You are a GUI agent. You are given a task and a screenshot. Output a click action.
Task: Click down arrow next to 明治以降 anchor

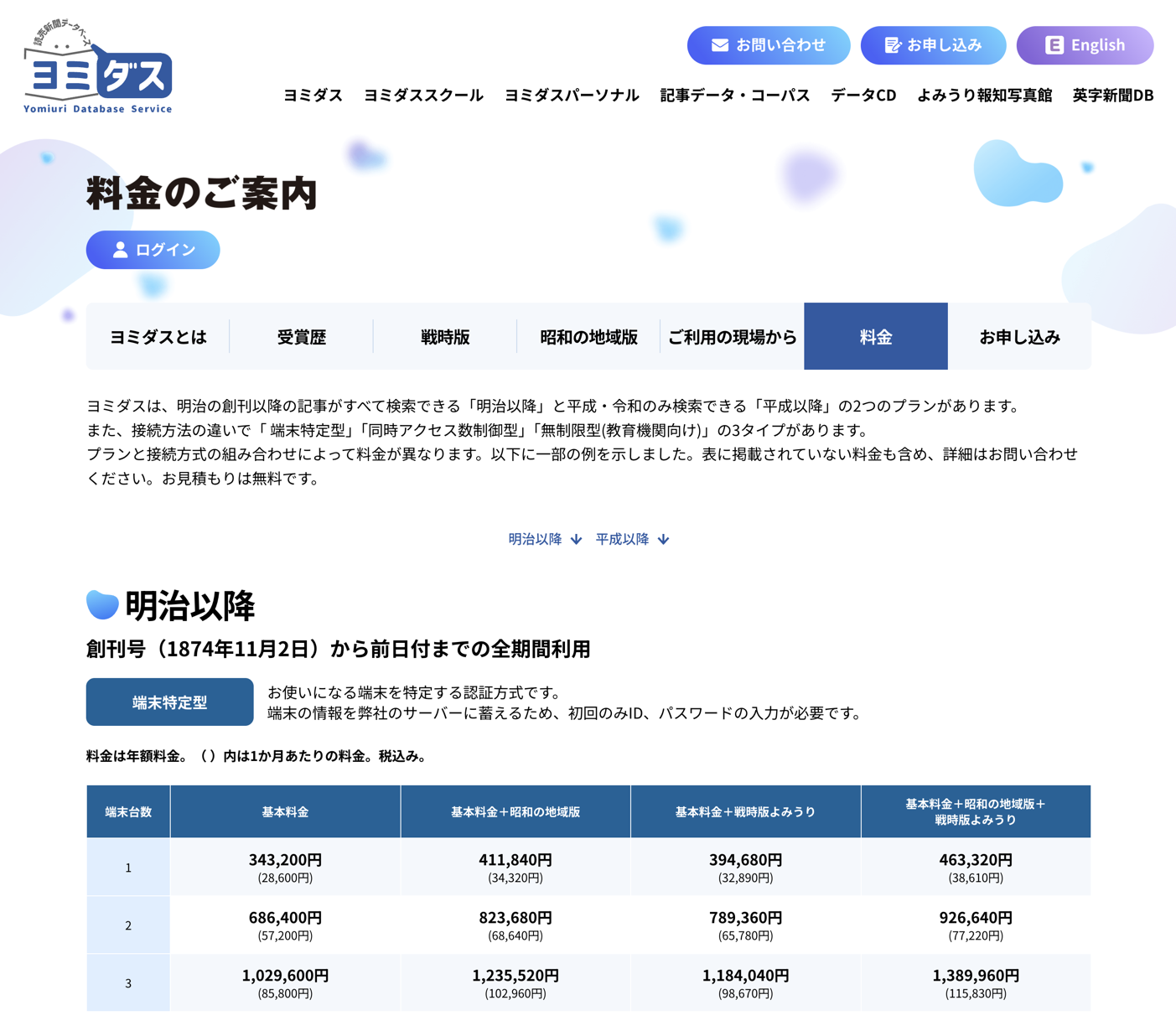tap(576, 539)
